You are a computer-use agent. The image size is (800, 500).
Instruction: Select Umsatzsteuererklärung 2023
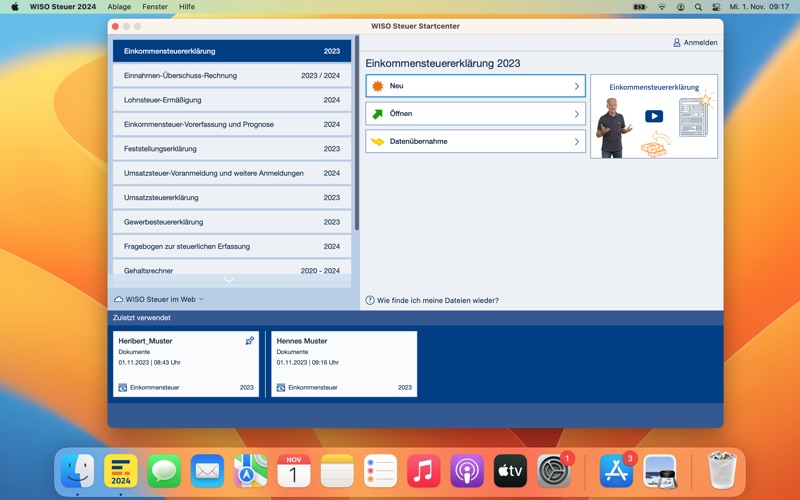[x=232, y=197]
